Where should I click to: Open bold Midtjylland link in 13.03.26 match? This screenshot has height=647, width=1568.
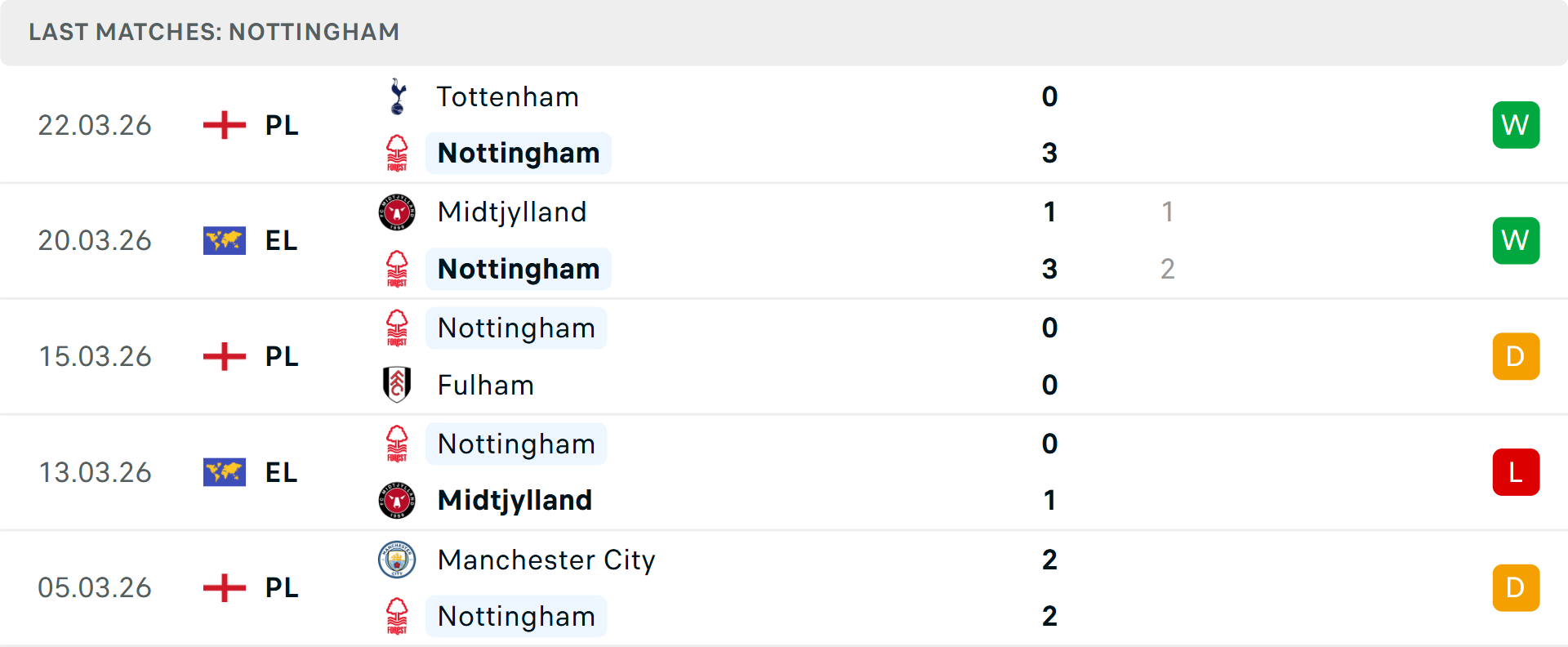(x=514, y=500)
